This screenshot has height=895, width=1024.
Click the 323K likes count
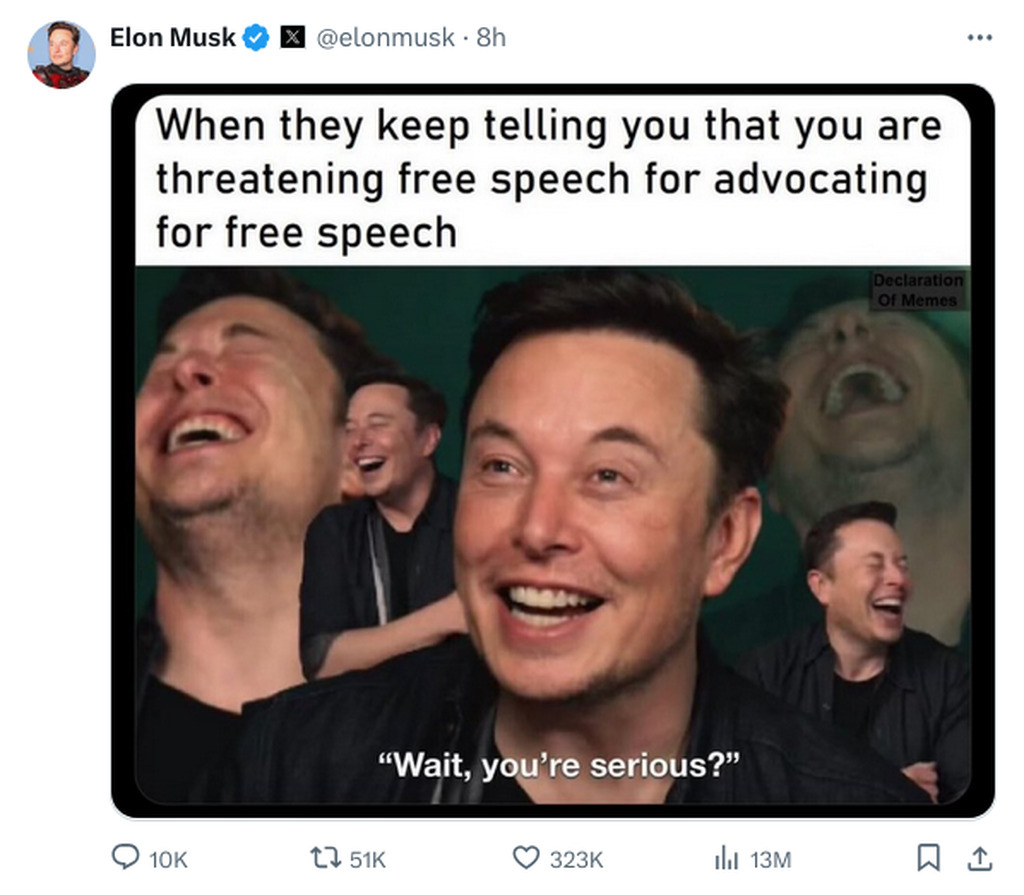[x=576, y=860]
